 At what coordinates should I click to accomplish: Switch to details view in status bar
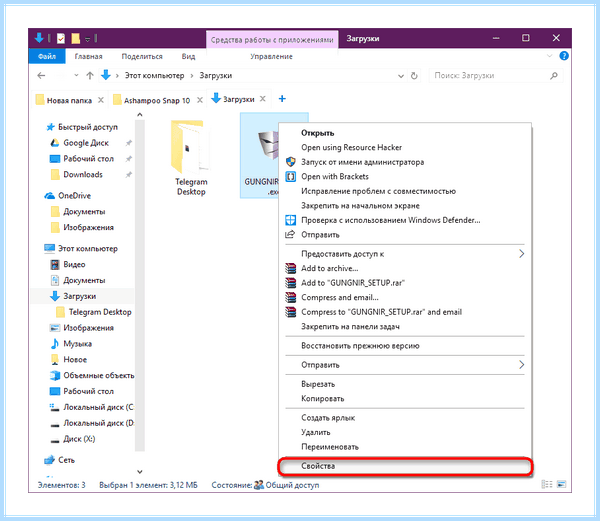547,484
